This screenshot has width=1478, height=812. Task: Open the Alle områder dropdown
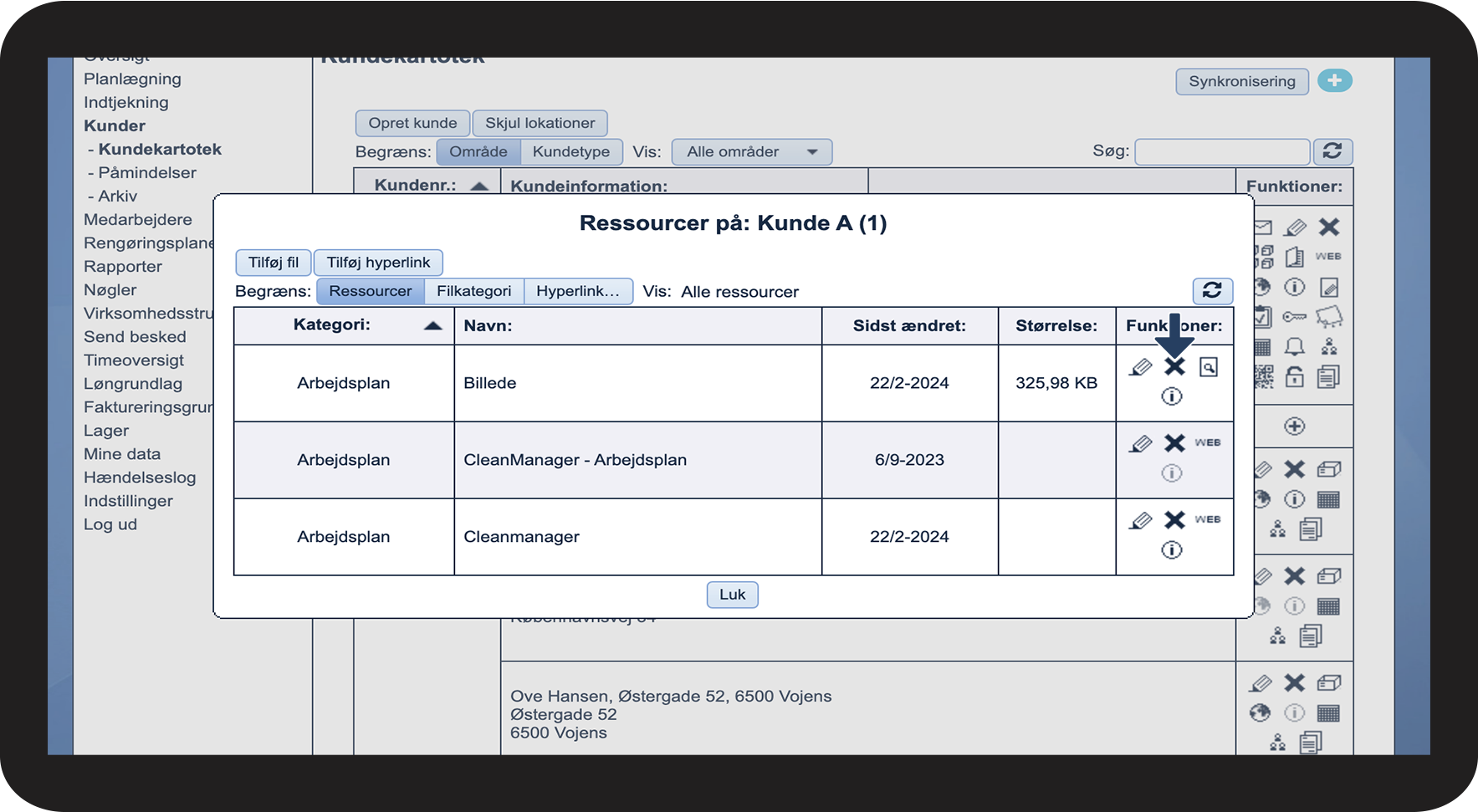pyautogui.click(x=751, y=152)
